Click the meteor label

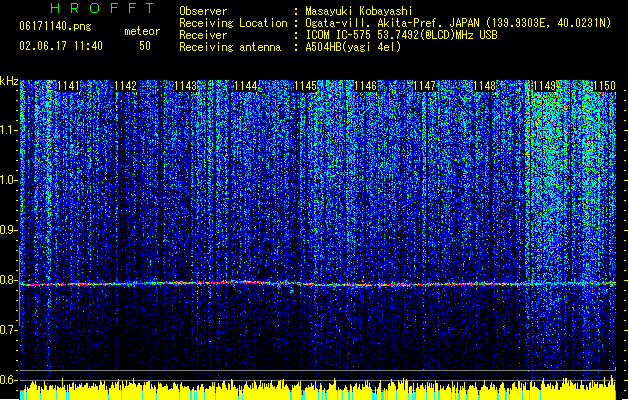(142, 31)
